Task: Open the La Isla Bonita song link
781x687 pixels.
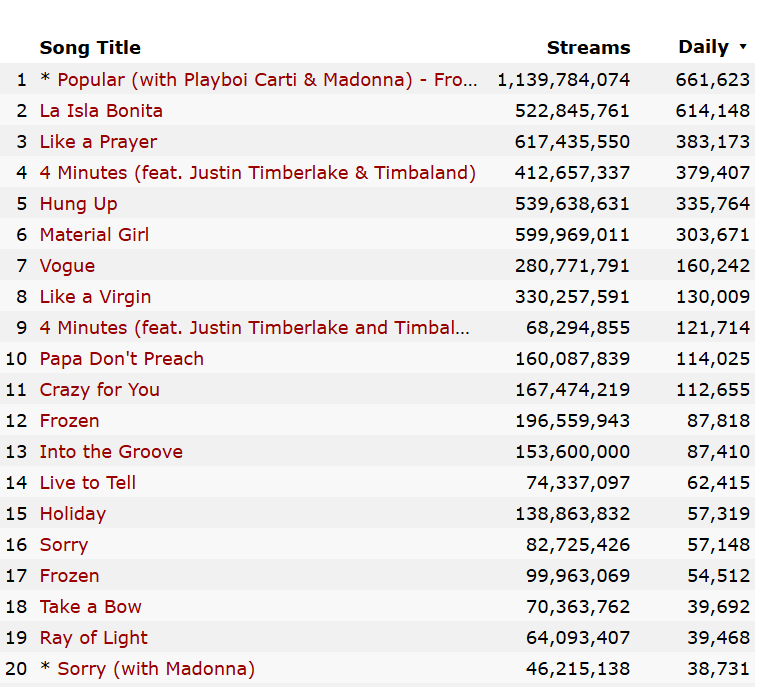Action: [x=101, y=110]
